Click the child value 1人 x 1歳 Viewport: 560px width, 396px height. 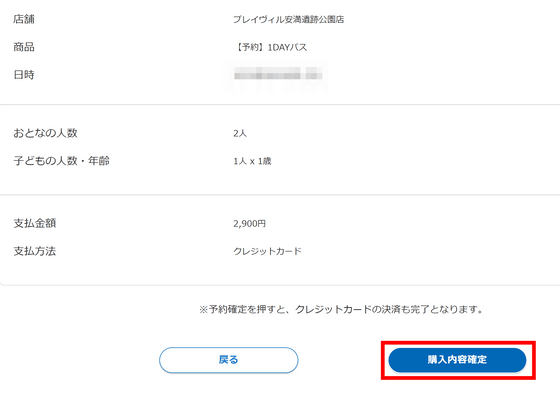click(252, 161)
